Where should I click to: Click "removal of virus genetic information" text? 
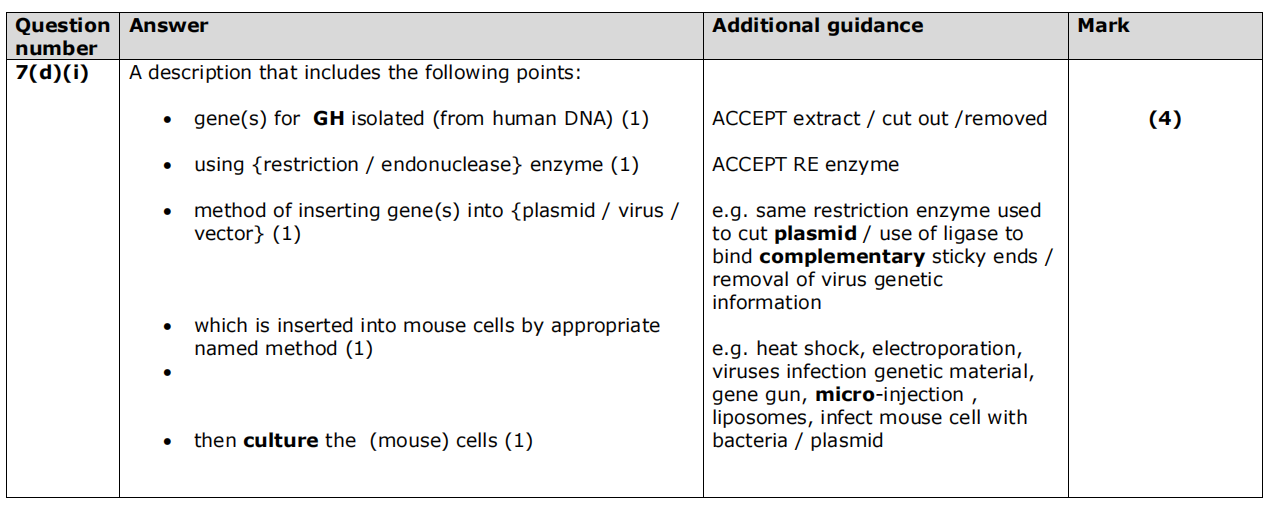click(x=827, y=291)
